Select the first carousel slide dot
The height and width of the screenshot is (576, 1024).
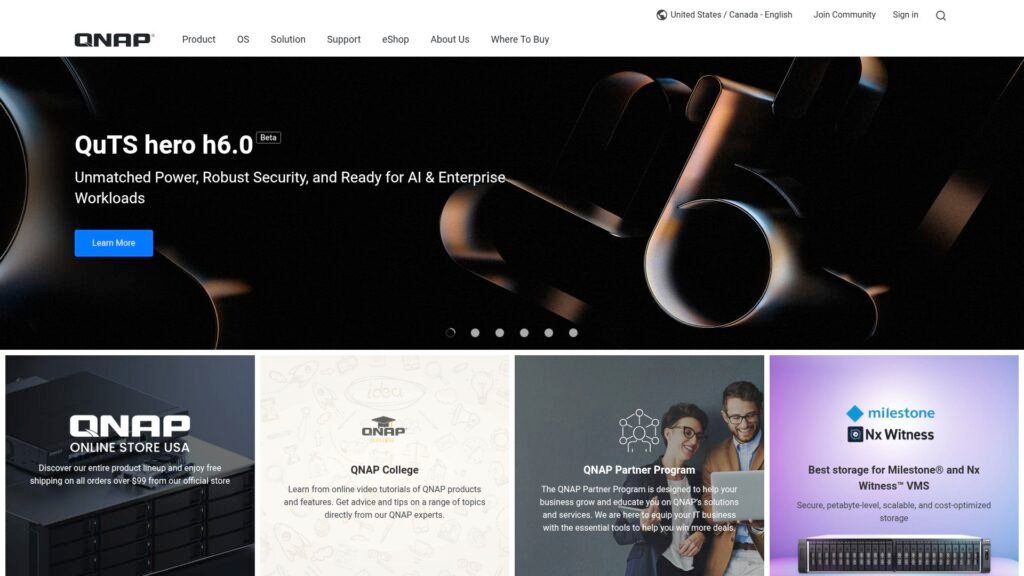451,332
